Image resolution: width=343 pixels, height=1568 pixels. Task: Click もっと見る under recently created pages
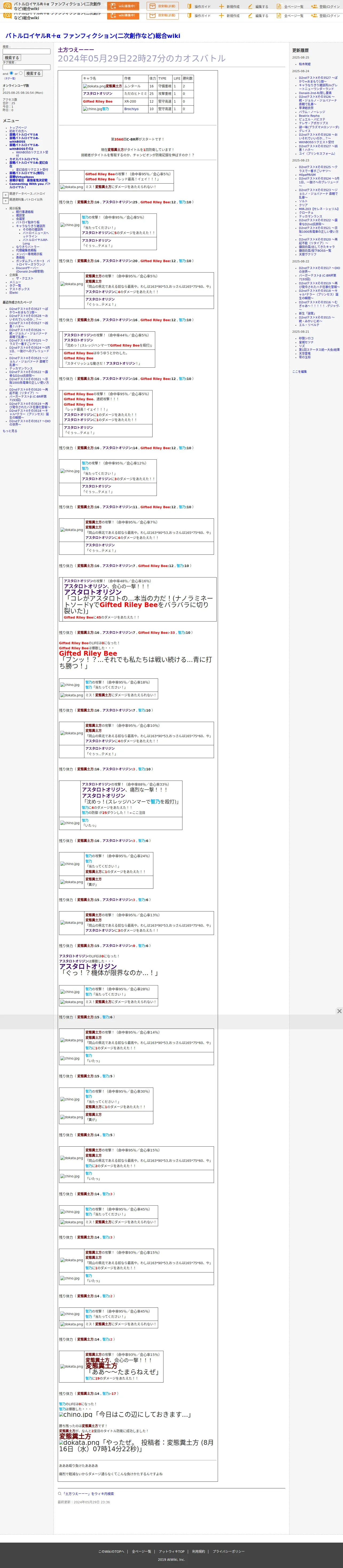coord(10,431)
